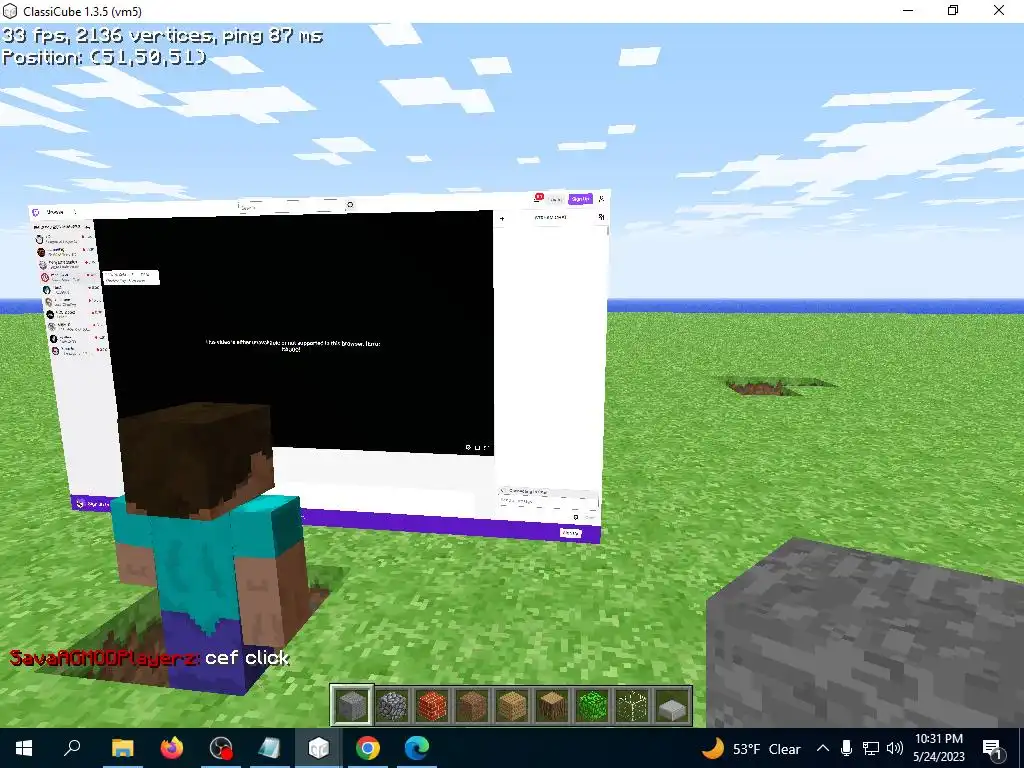
Task: Open Browse on the in-game Twitch page
Action: click(55, 212)
